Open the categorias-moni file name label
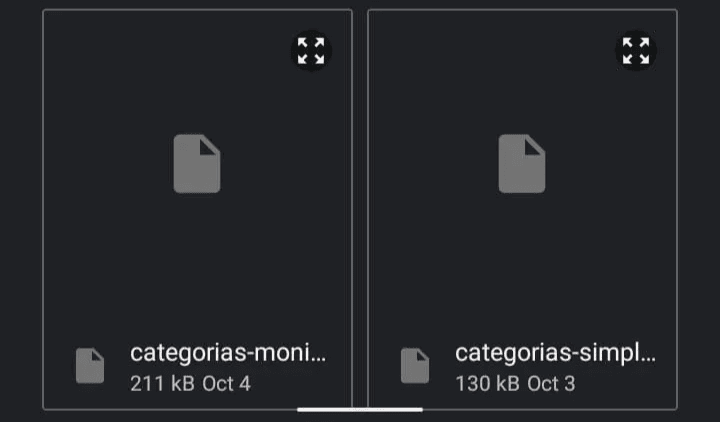720x422 pixels. click(x=228, y=353)
